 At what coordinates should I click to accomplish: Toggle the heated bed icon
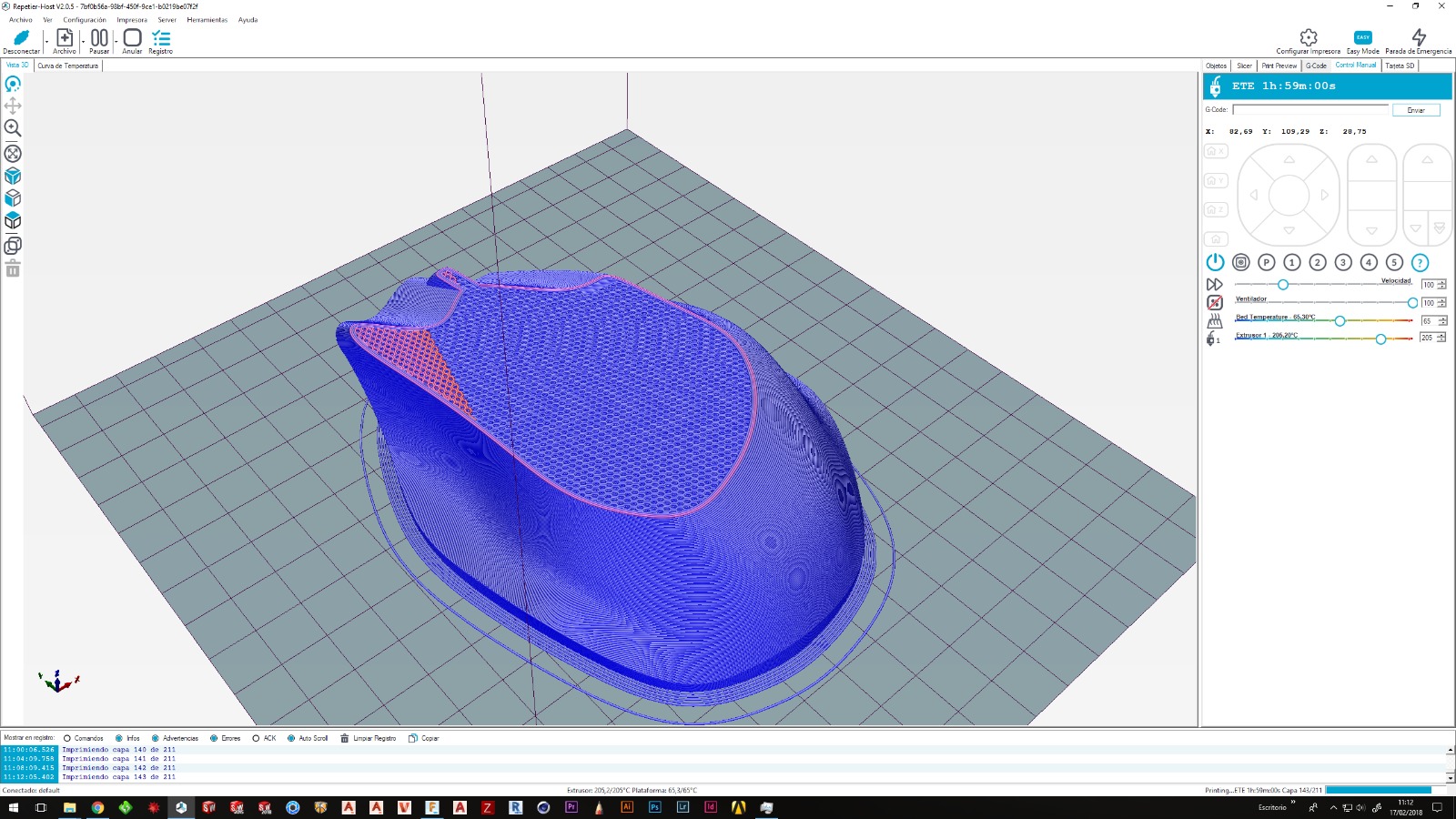coord(1215,320)
